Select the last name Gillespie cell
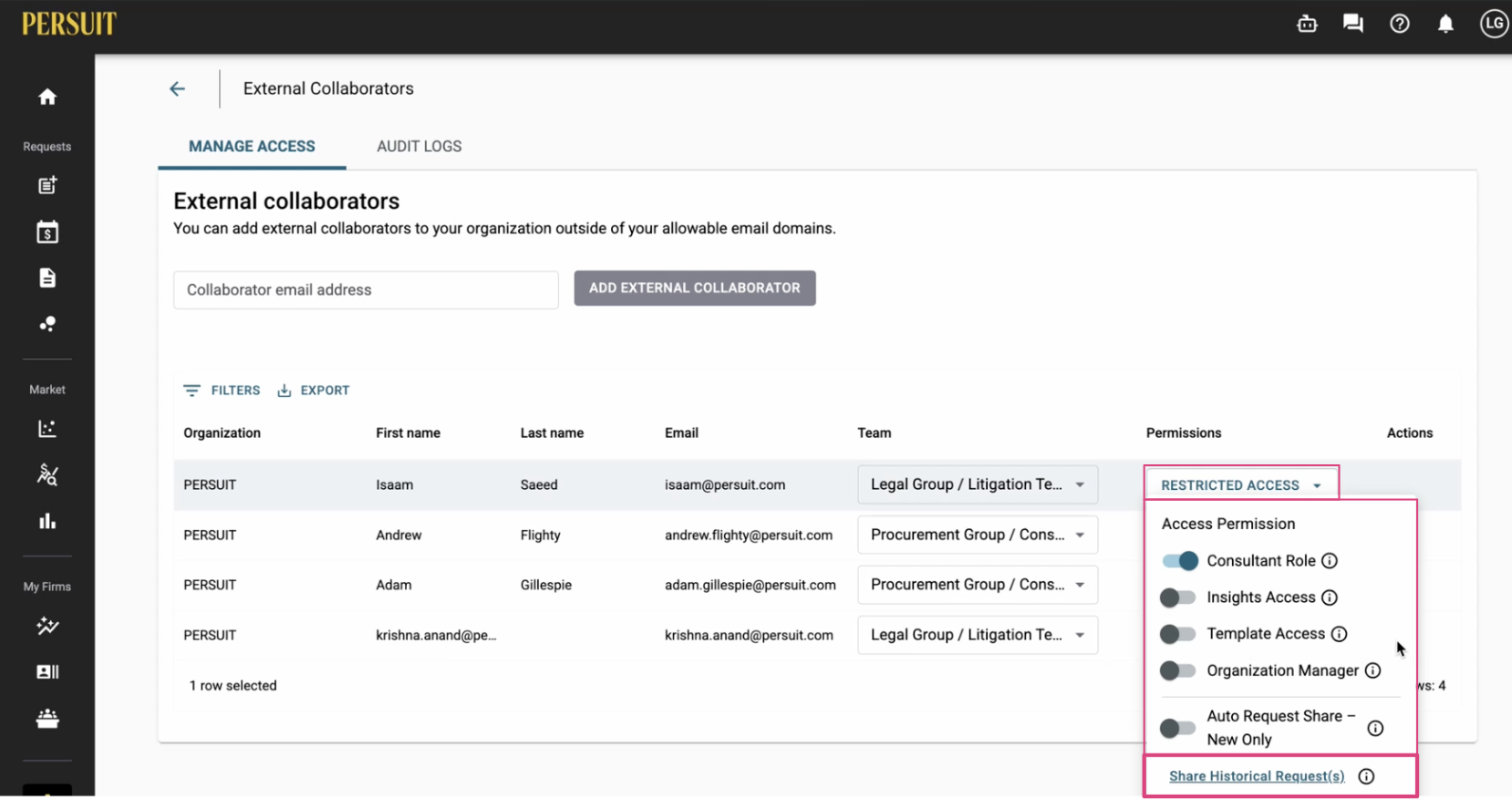 (x=546, y=585)
